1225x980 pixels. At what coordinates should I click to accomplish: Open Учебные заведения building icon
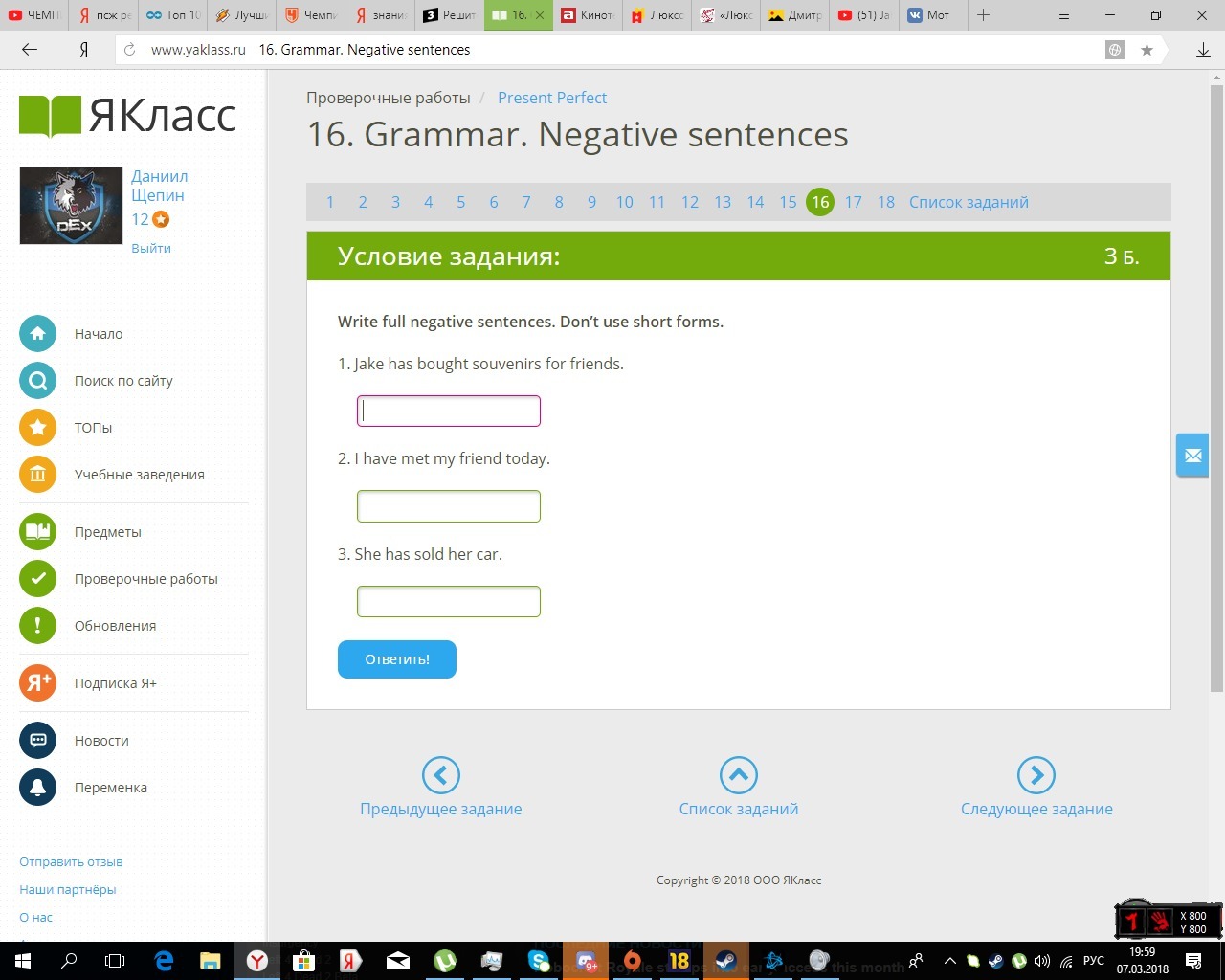tap(37, 475)
